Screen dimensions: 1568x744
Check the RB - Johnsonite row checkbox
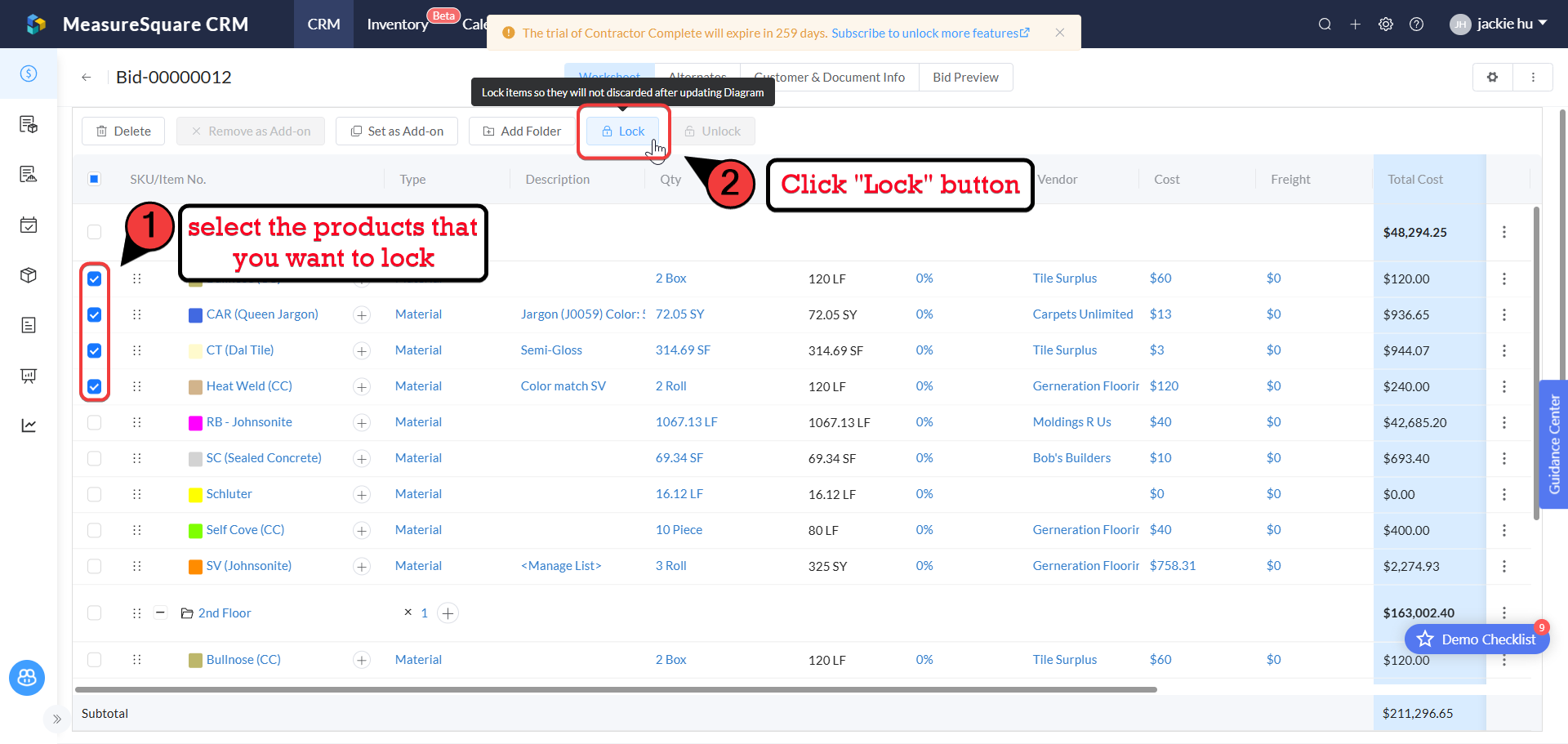coord(95,422)
